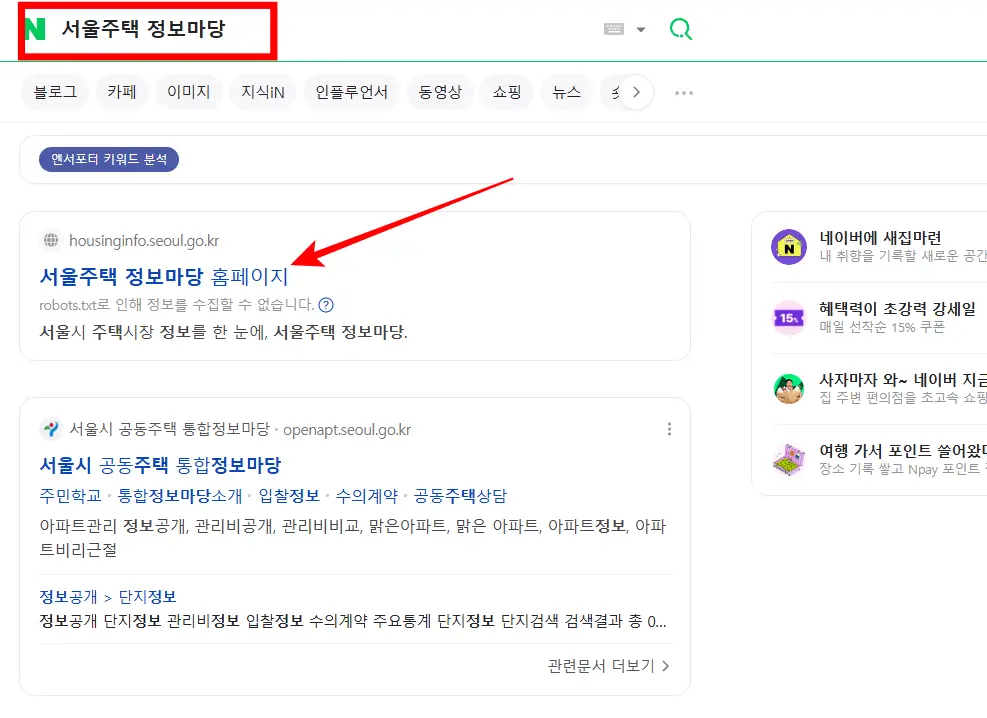Open the 공동주택상담 sublink
The width and height of the screenshot is (987, 718).
(x=460, y=496)
